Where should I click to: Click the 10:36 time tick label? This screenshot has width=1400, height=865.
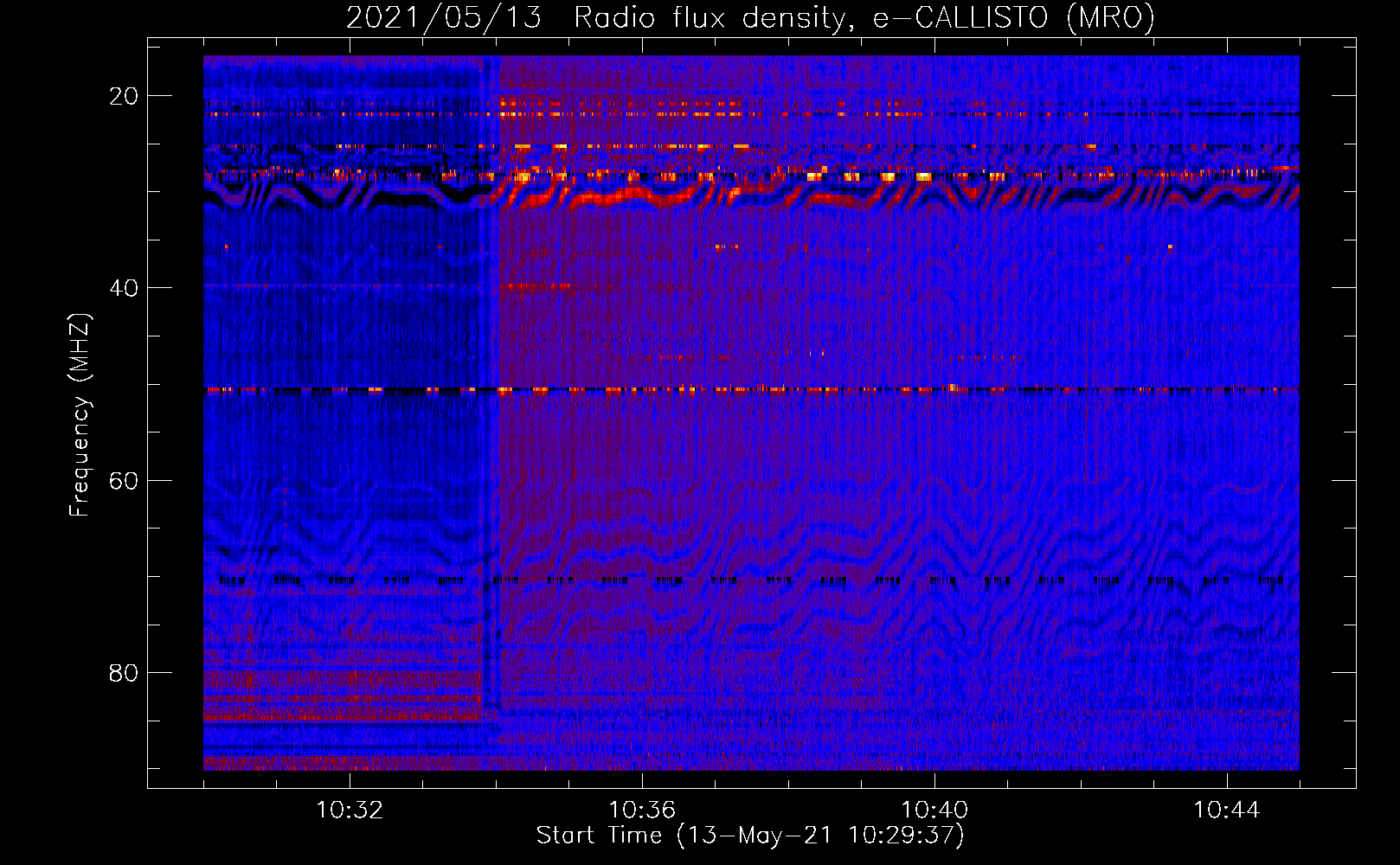(x=642, y=811)
